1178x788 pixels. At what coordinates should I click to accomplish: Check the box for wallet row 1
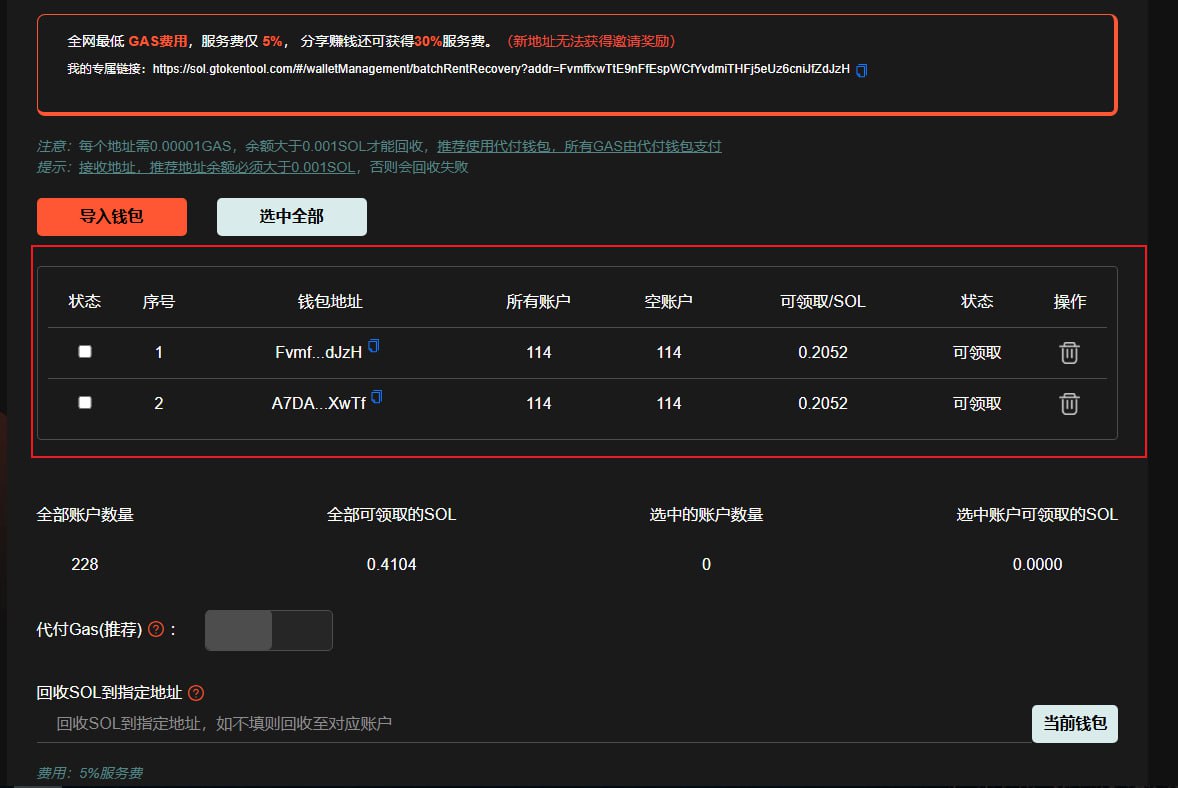coord(85,352)
